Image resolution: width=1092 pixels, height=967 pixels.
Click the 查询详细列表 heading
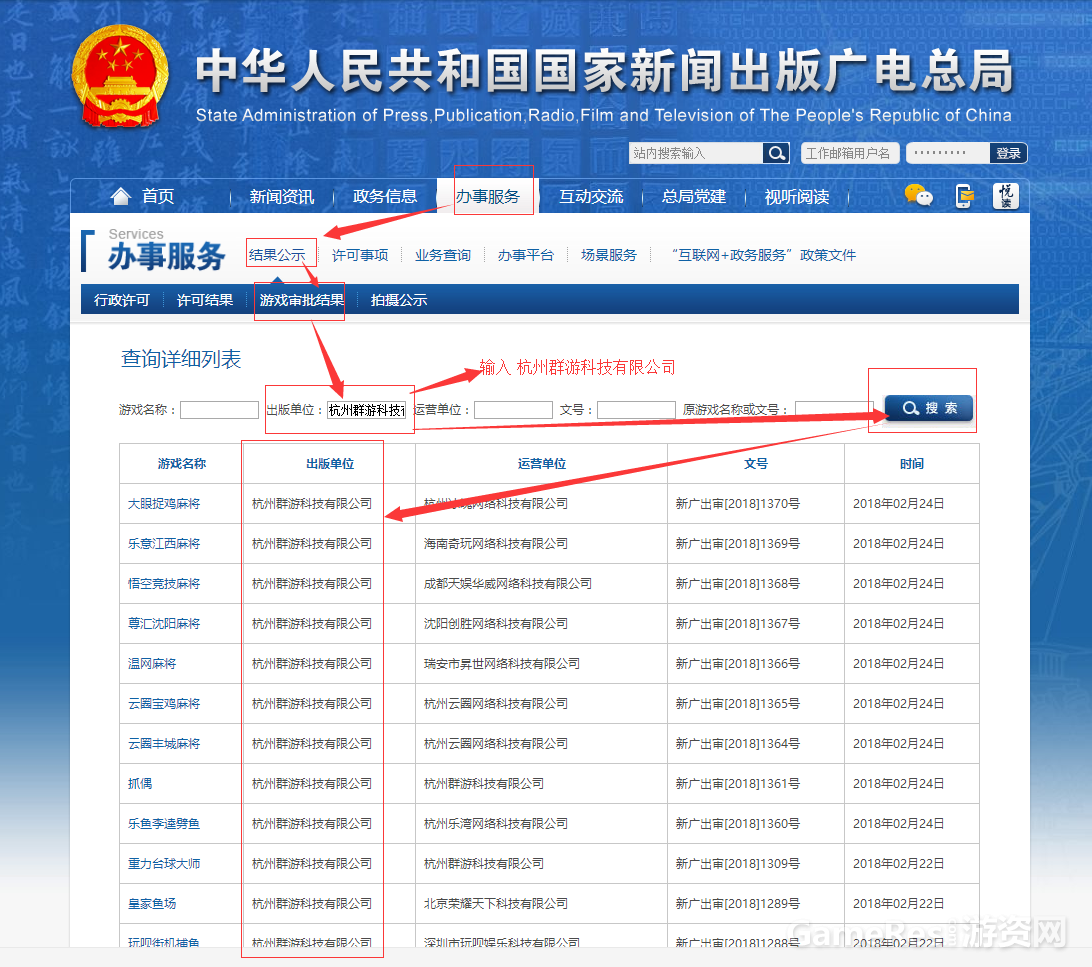(181, 359)
